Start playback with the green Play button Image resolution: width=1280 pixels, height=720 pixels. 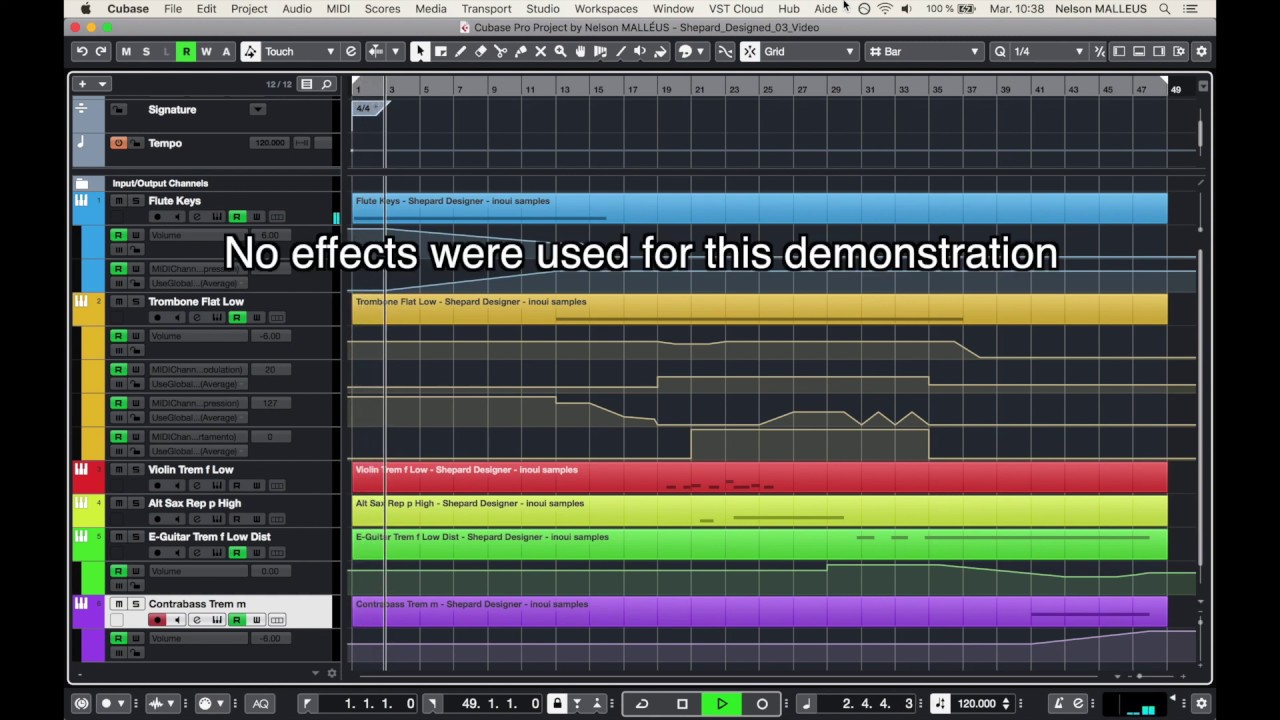(722, 704)
